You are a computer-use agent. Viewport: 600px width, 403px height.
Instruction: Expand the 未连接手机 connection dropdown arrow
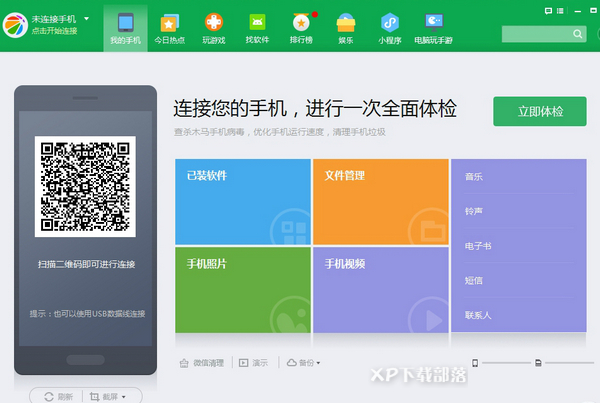click(x=86, y=18)
